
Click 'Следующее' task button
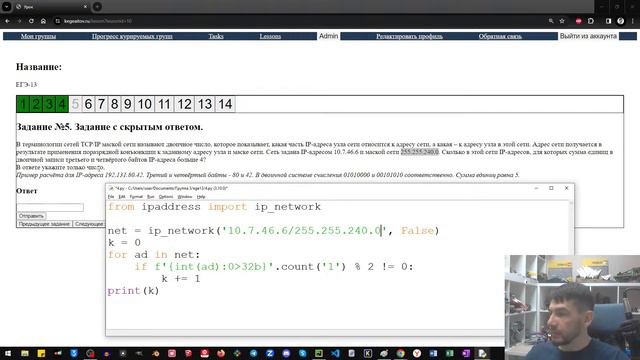pyautogui.click(x=89, y=224)
